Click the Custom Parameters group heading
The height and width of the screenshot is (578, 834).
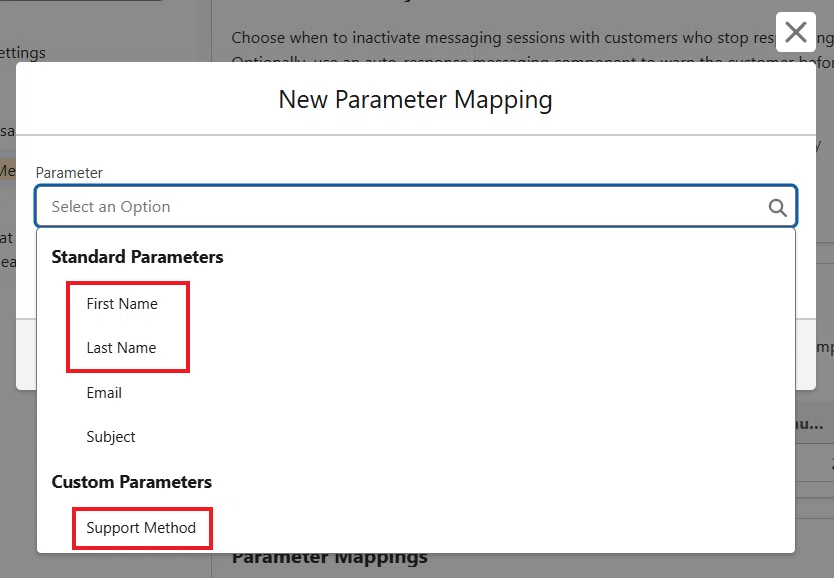tap(131, 482)
